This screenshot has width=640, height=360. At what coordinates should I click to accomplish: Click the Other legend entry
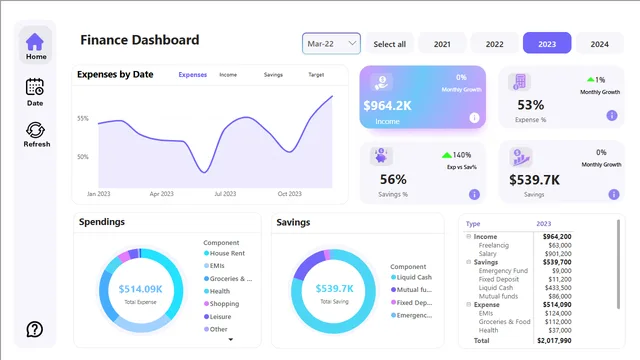click(216, 329)
